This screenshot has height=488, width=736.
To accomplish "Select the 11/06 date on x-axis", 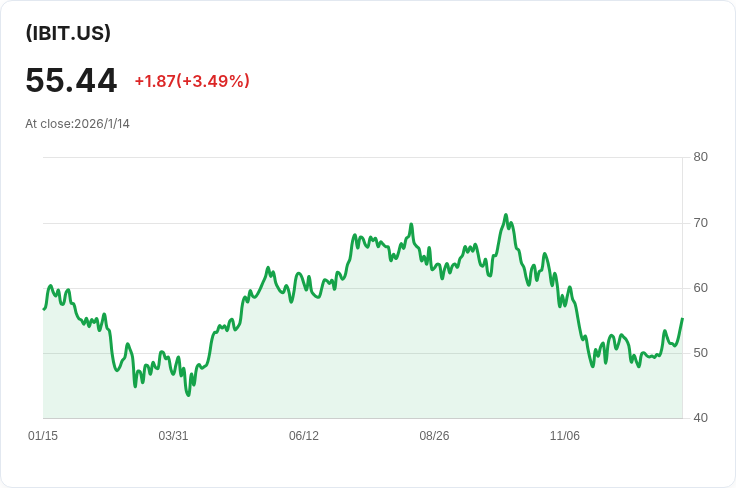I will coord(565,436).
